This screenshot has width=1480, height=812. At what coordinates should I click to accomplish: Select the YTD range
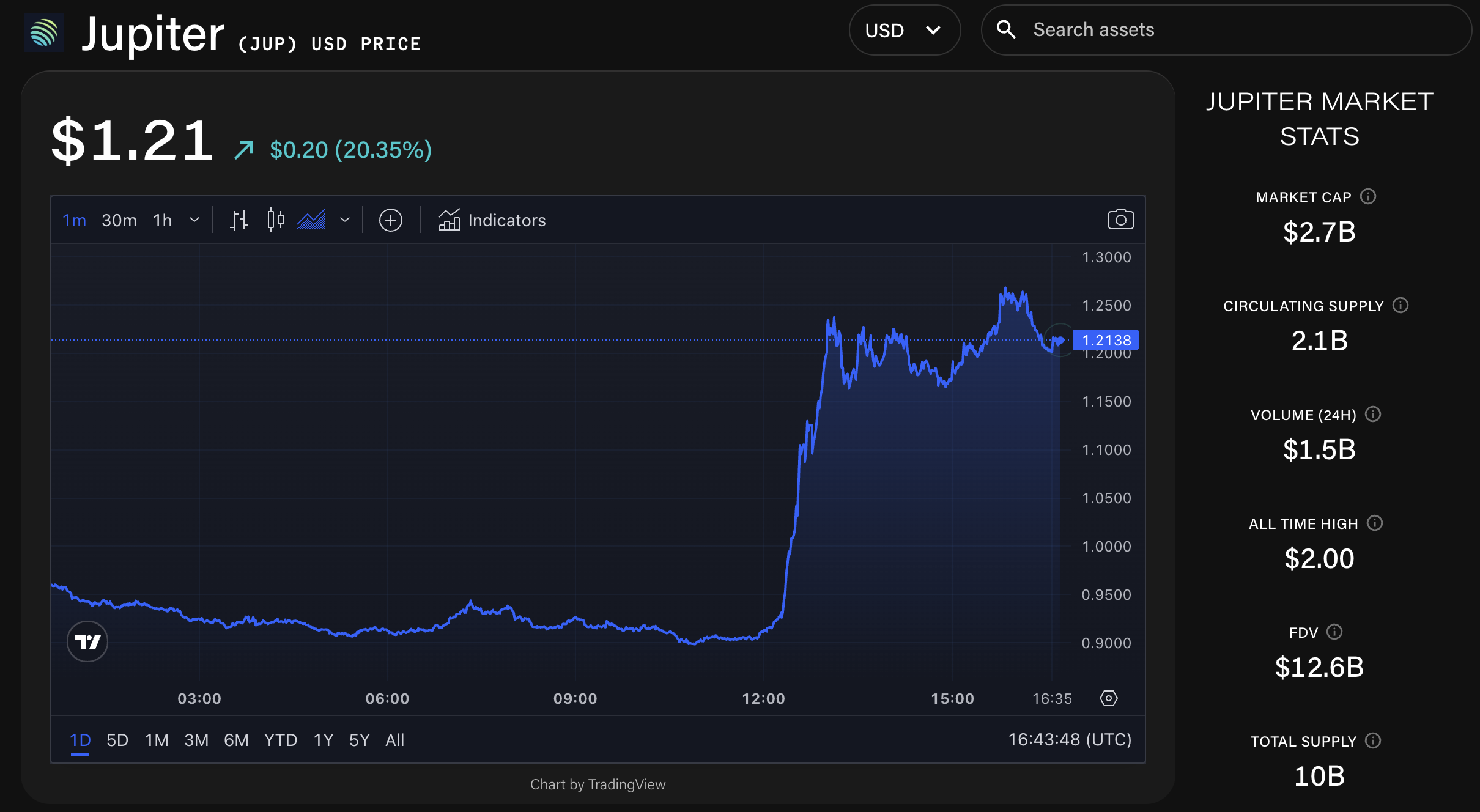[280, 740]
